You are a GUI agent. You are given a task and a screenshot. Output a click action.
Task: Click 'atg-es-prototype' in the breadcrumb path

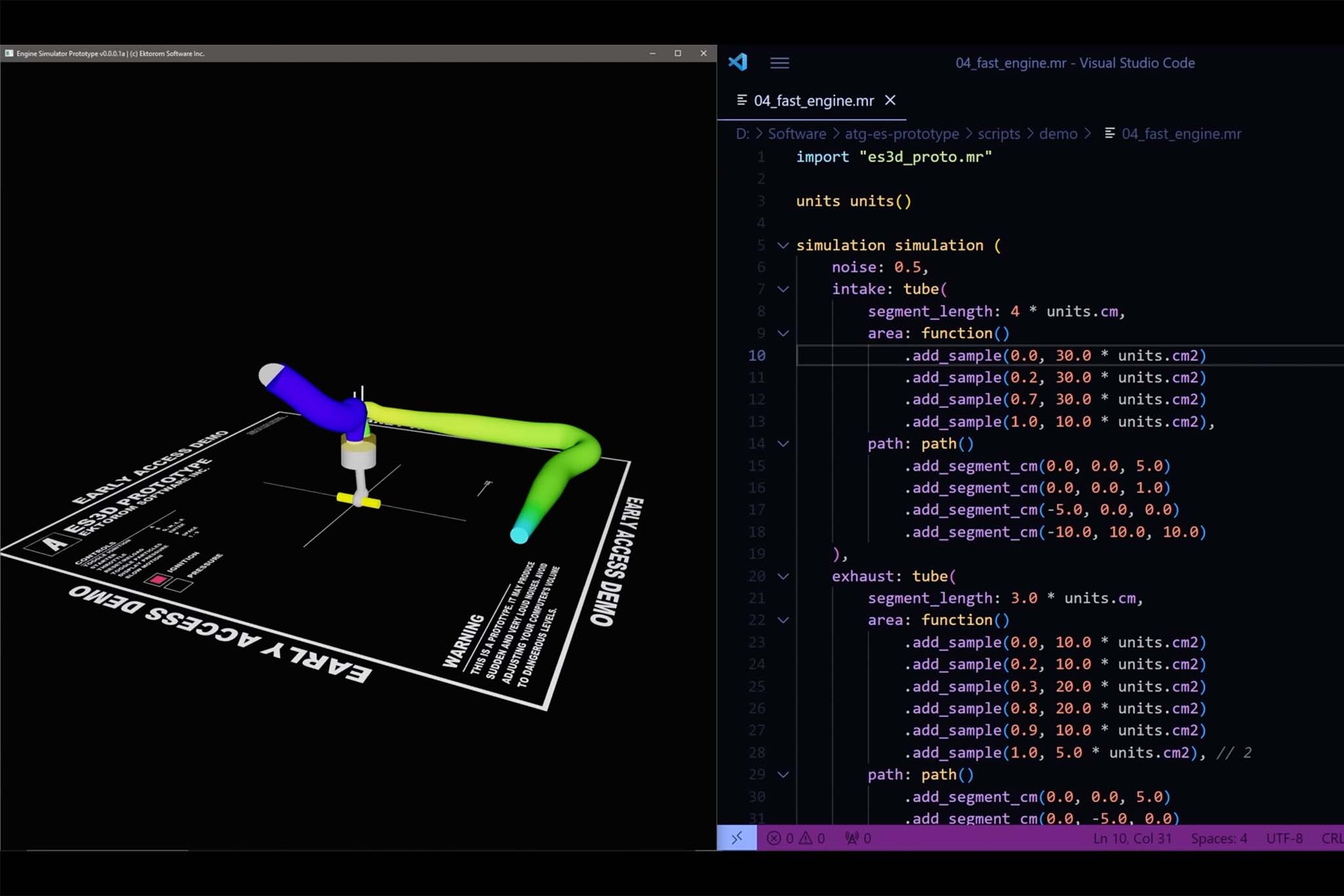pyautogui.click(x=901, y=134)
